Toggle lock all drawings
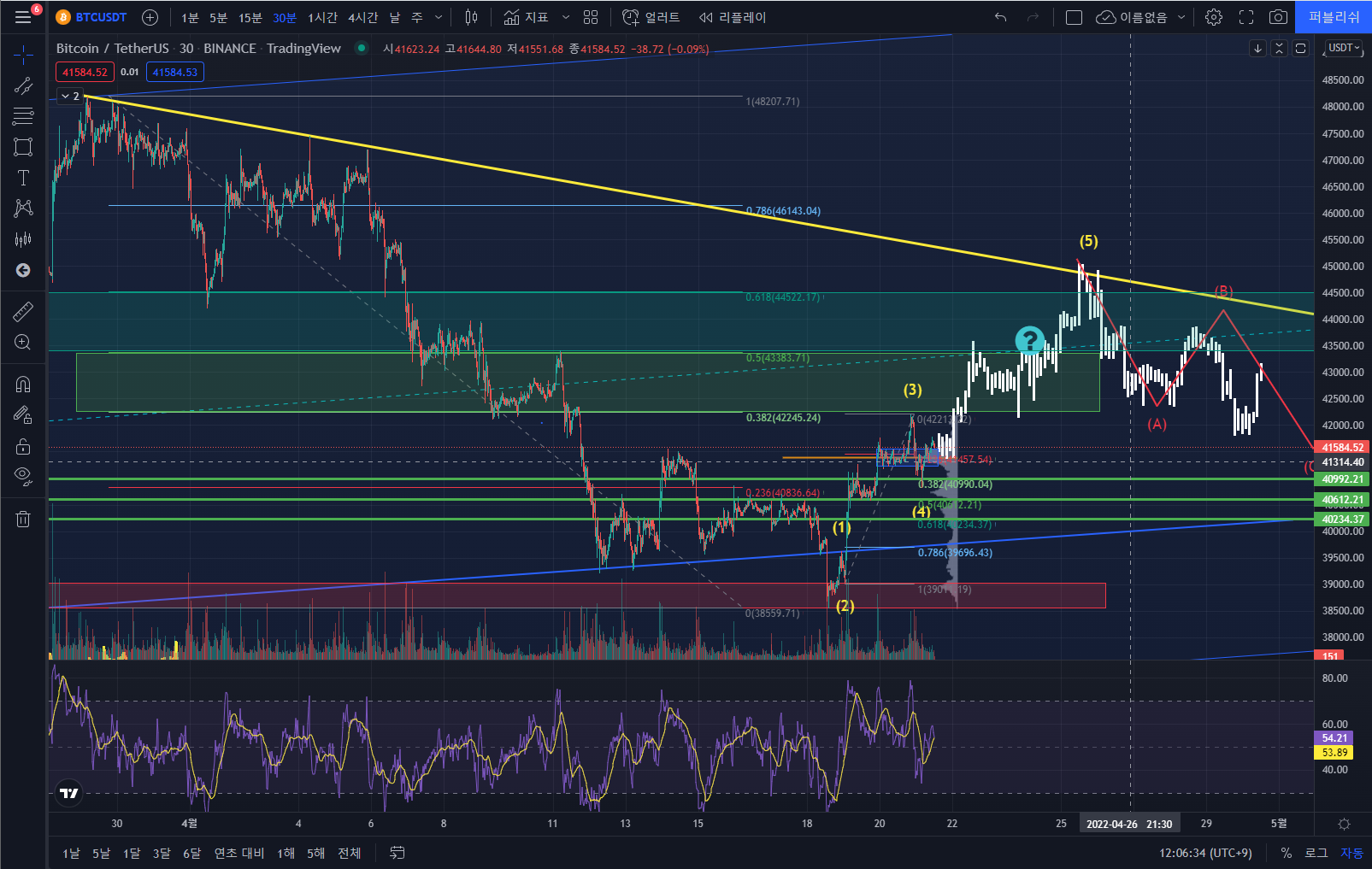Image resolution: width=1372 pixels, height=869 pixels. tap(23, 445)
